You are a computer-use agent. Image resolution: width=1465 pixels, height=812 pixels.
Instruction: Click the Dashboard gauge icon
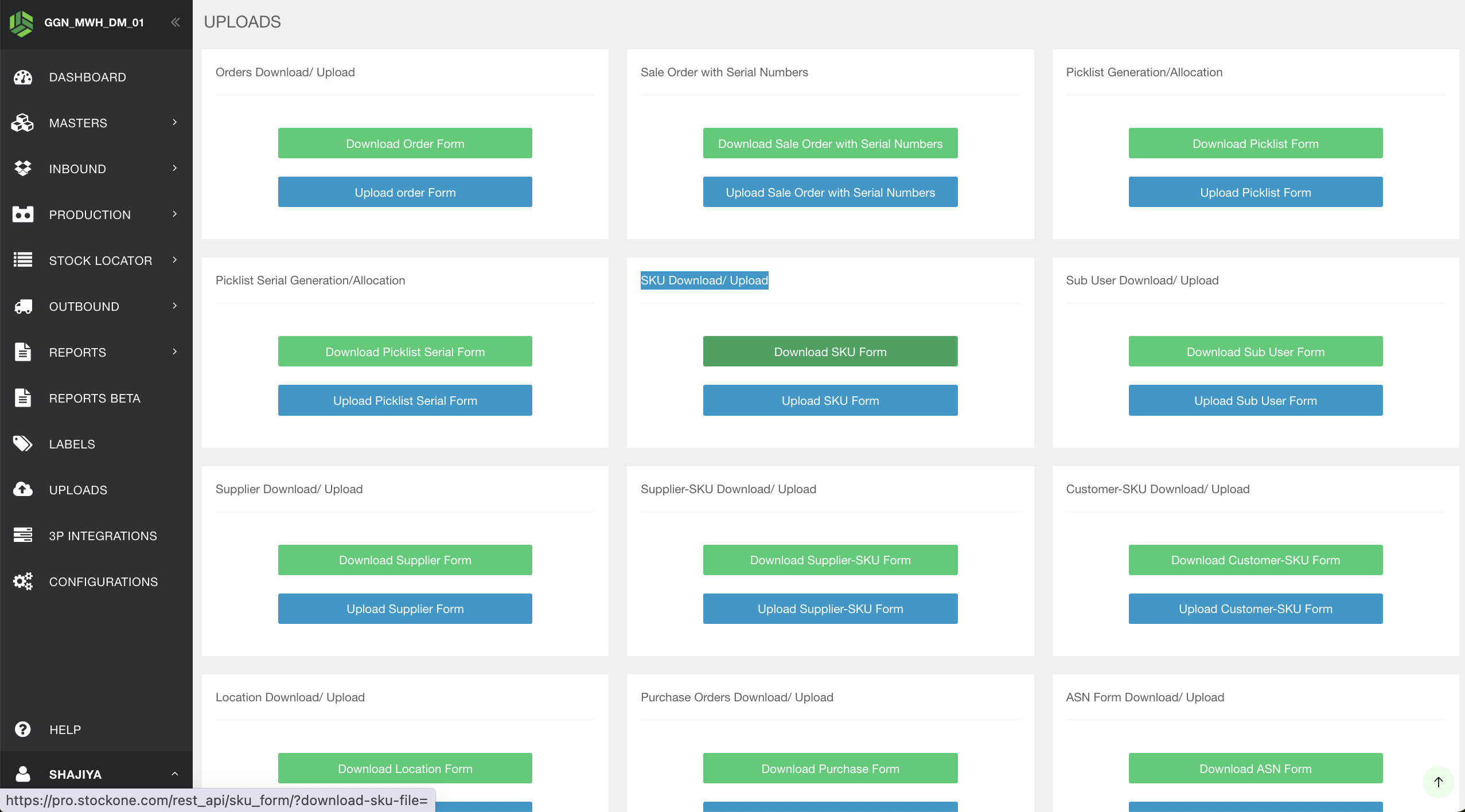tap(23, 77)
